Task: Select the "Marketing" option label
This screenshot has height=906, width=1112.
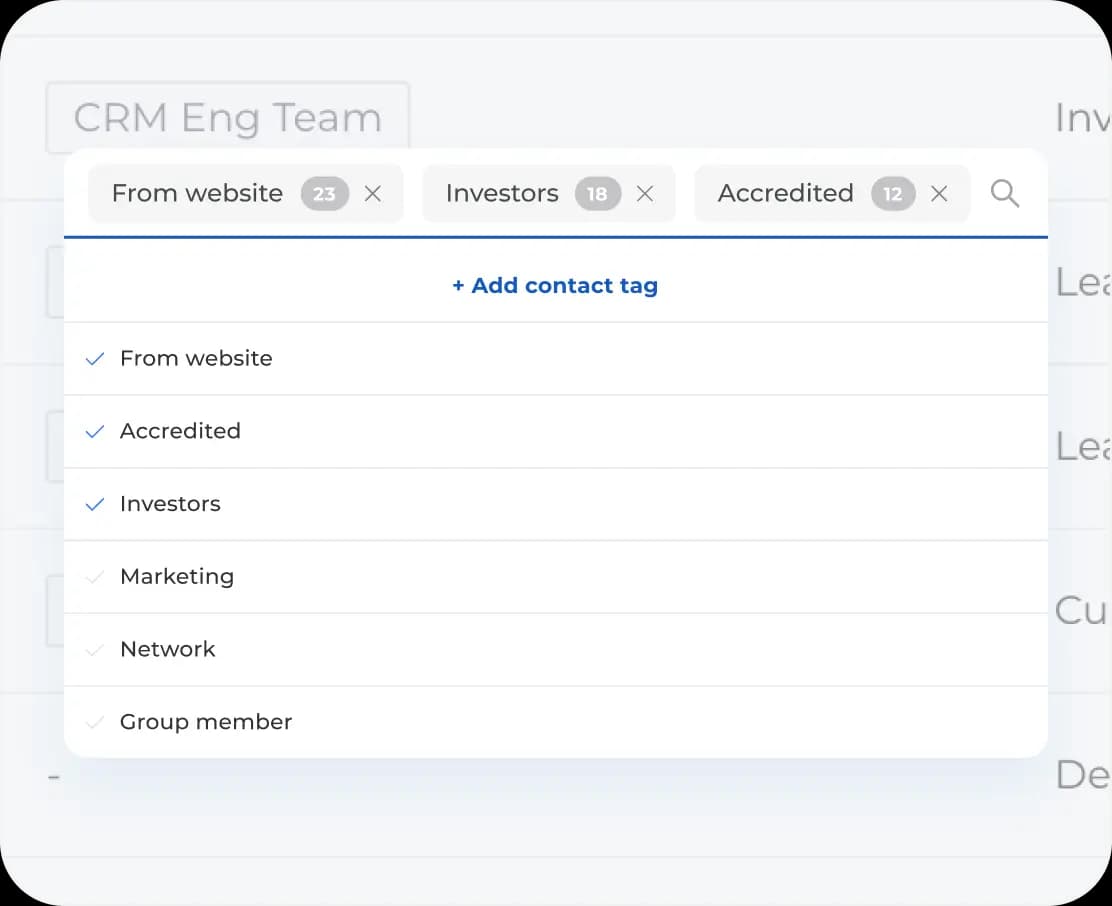Action: [x=177, y=577]
